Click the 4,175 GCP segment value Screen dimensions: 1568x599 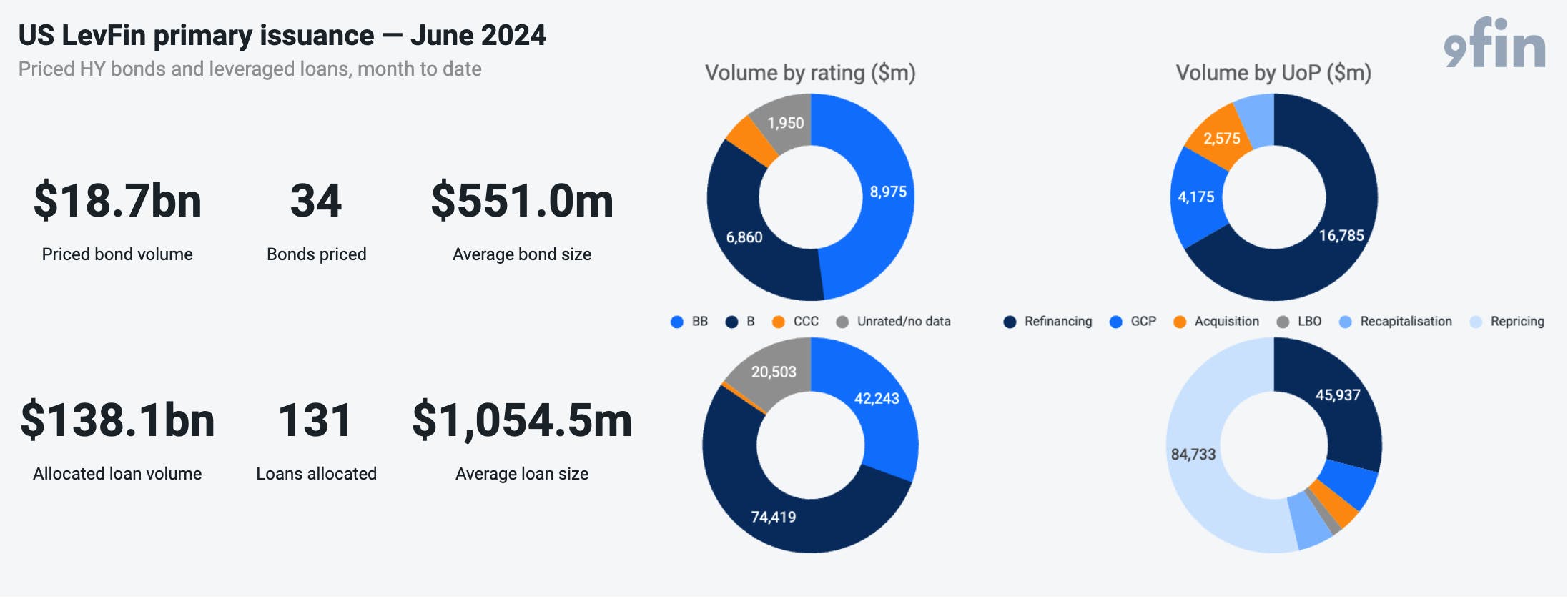click(x=1196, y=197)
